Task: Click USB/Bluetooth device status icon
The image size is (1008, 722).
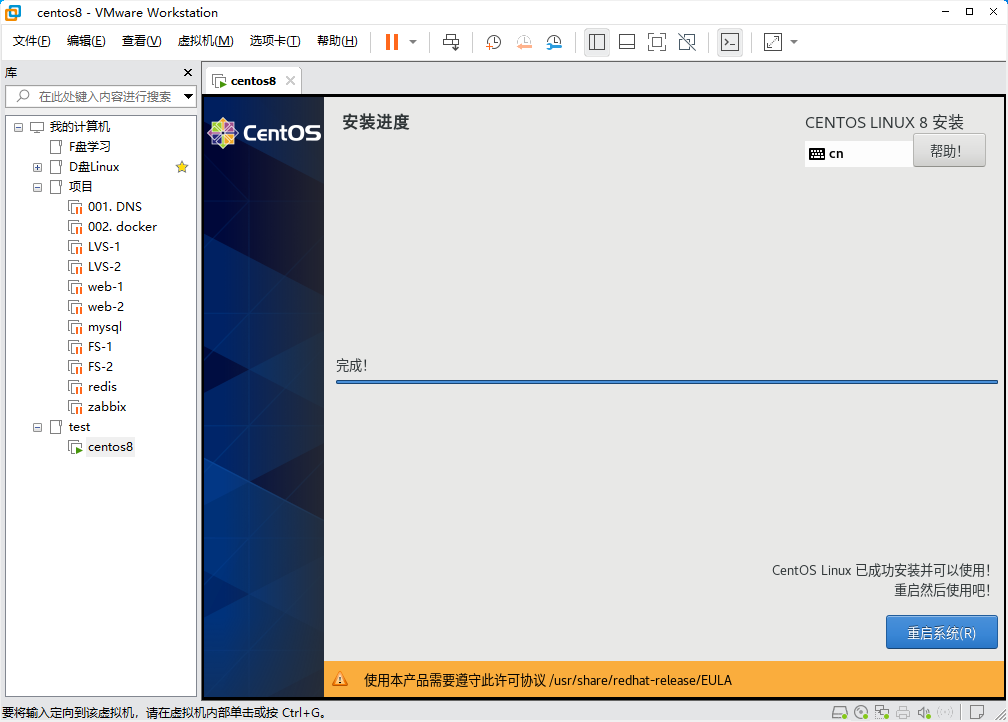Action: 945,712
